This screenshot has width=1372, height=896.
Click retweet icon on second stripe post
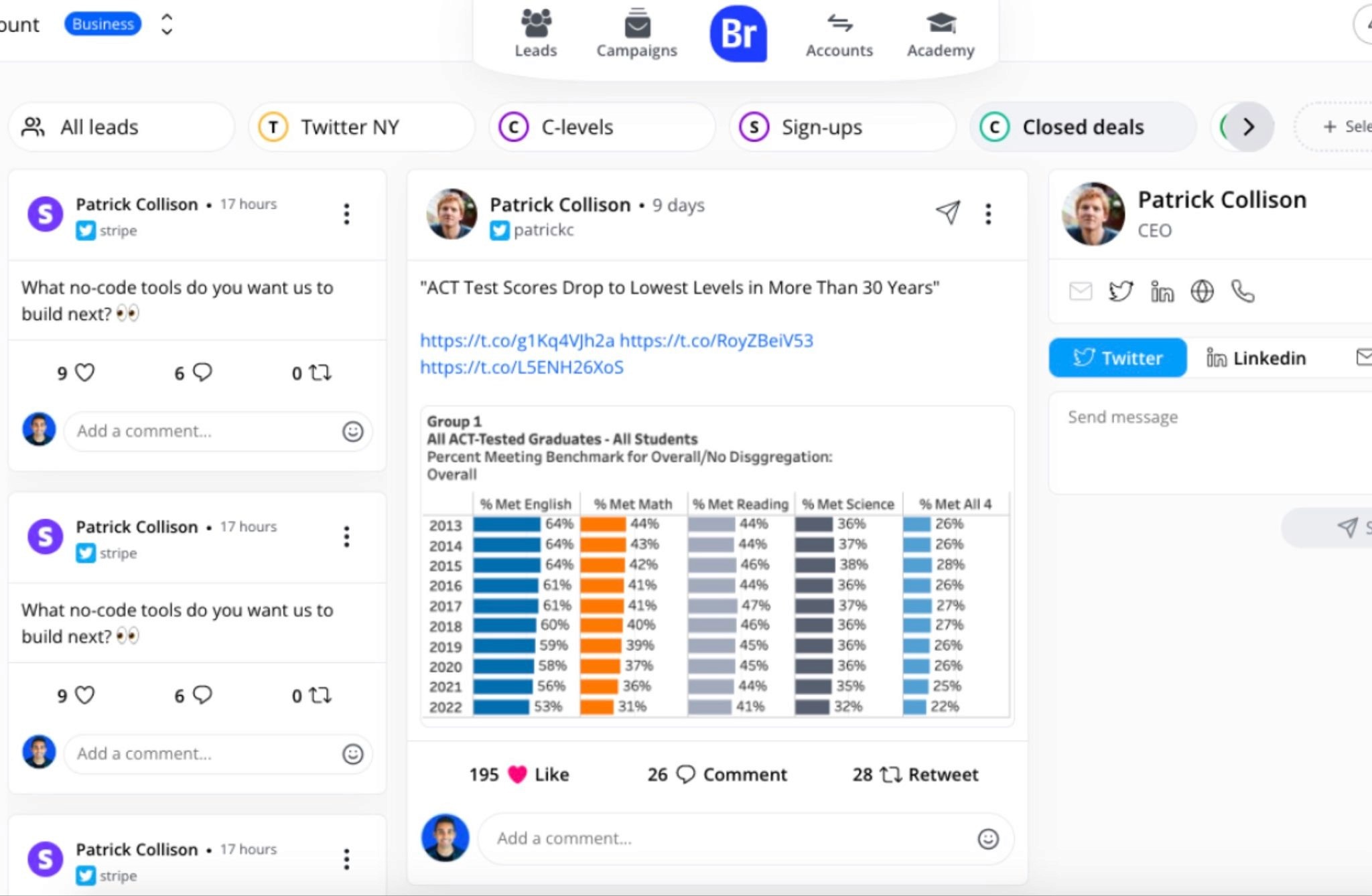[x=320, y=695]
